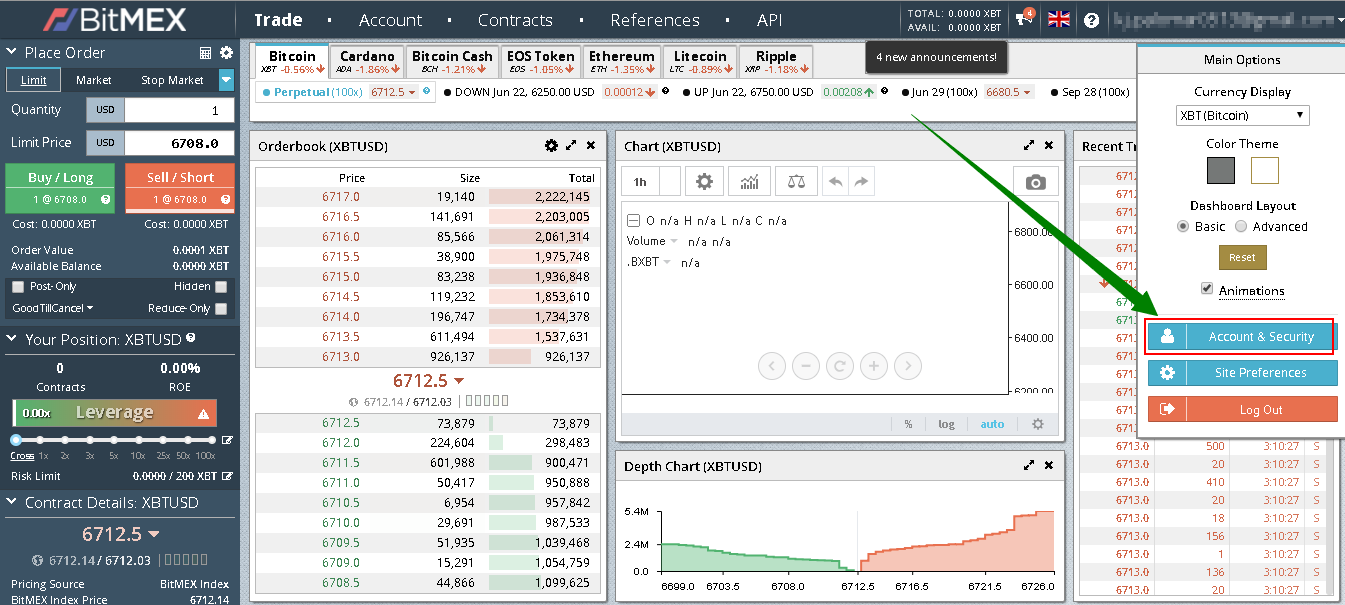Image resolution: width=1345 pixels, height=605 pixels.
Task: Open the chart 1h interval selector
Action: click(640, 182)
